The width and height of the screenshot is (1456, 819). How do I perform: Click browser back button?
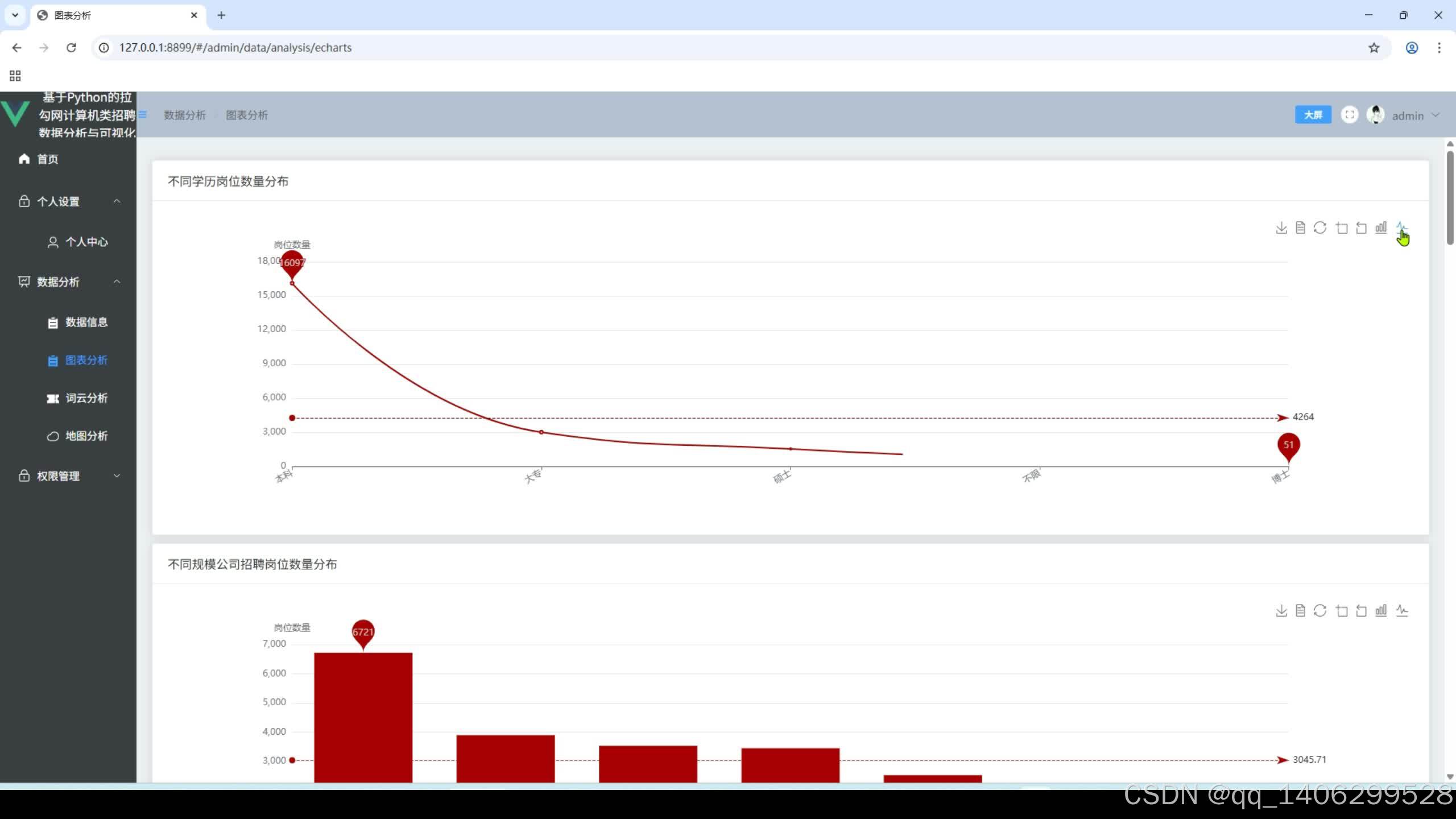16,48
